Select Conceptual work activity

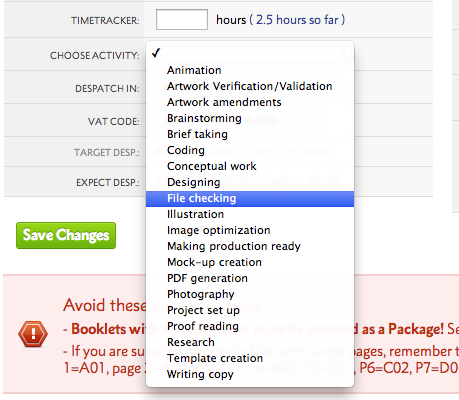pos(250,166)
